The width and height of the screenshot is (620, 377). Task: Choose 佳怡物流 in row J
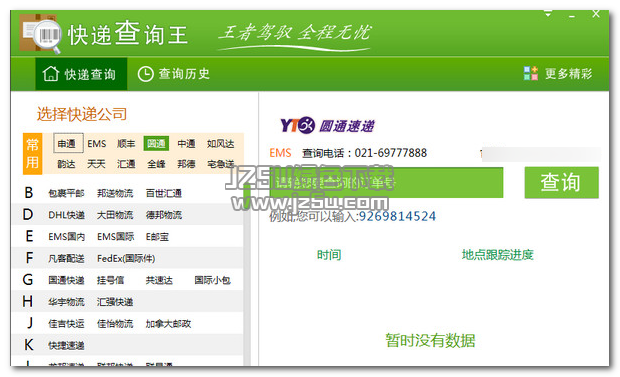pos(115,324)
